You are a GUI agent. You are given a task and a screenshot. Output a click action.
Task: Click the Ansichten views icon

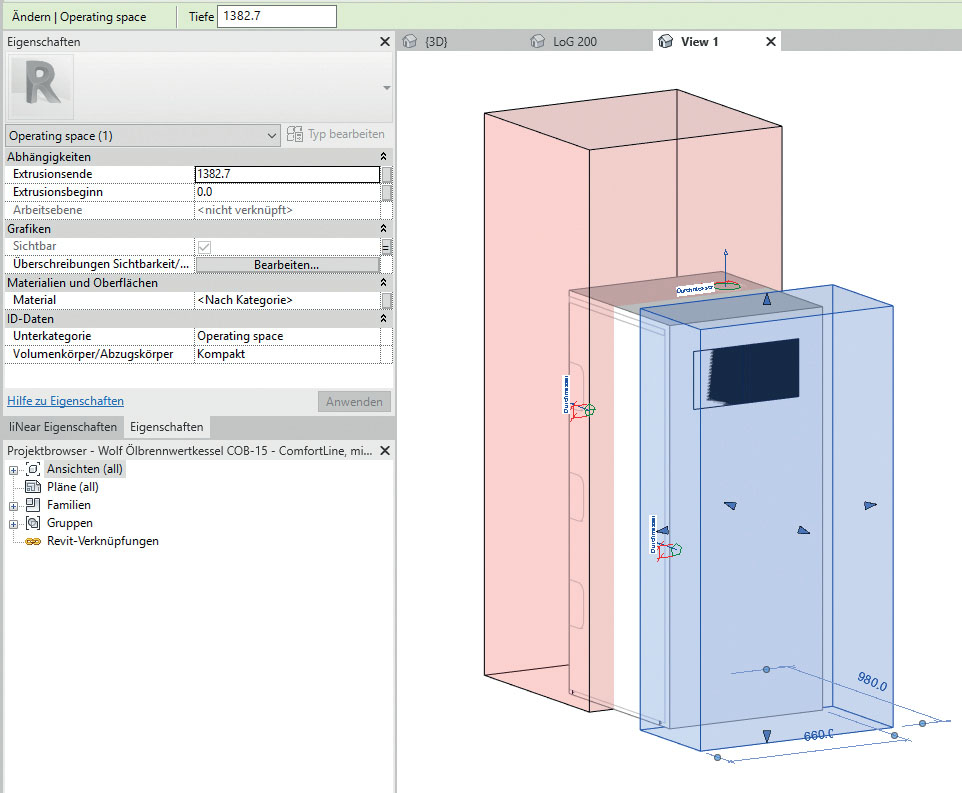click(x=33, y=469)
